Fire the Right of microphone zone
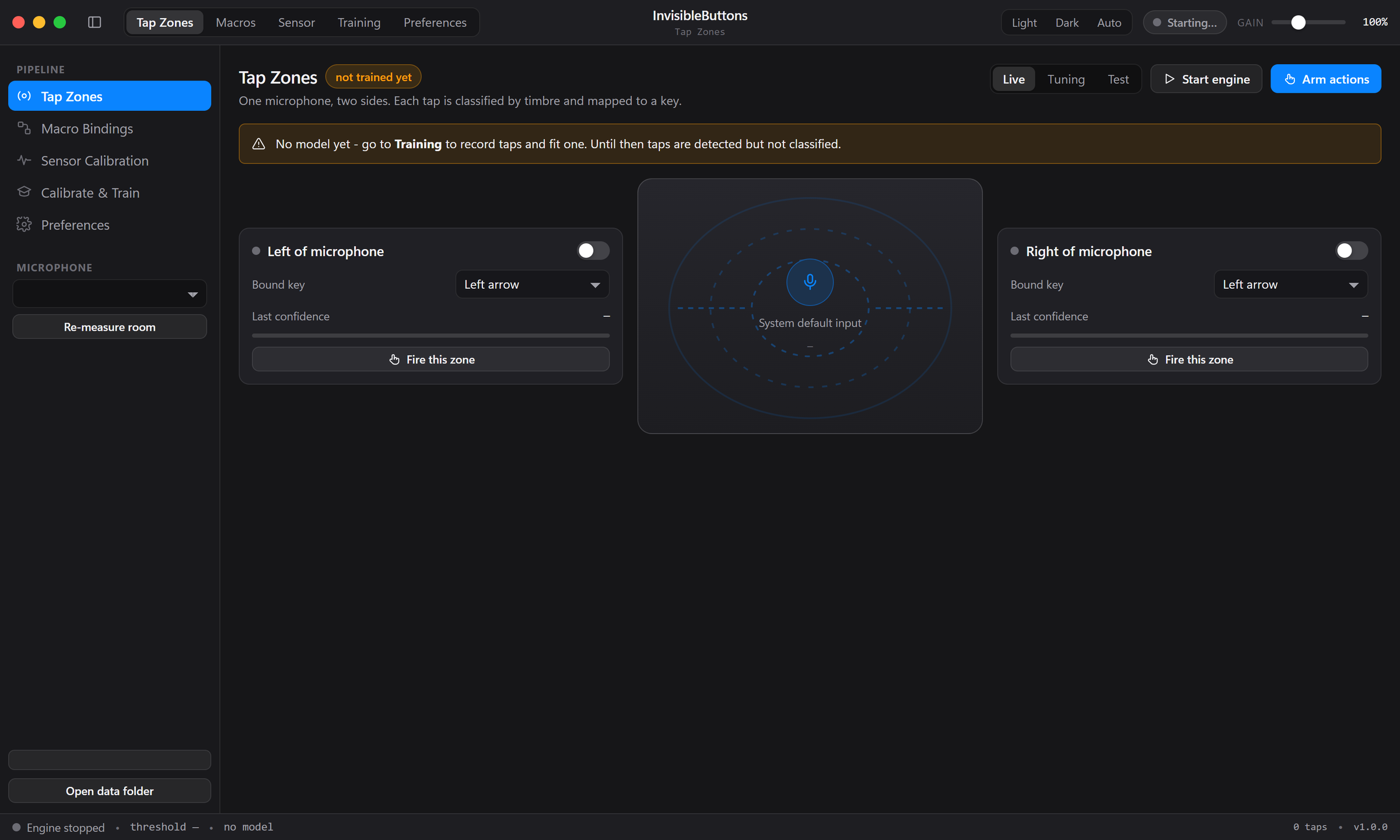Image resolution: width=1400 pixels, height=840 pixels. click(1189, 359)
